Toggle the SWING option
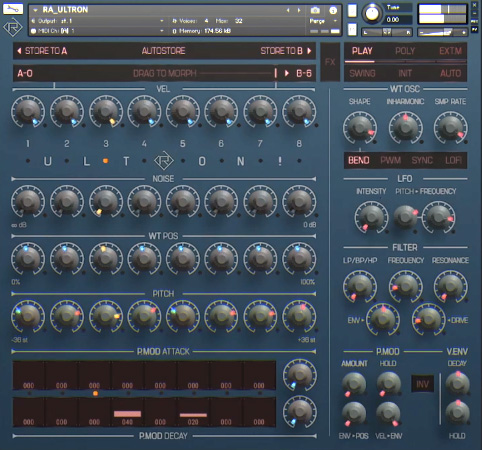Viewport: 482px width, 450px height. coord(362,73)
